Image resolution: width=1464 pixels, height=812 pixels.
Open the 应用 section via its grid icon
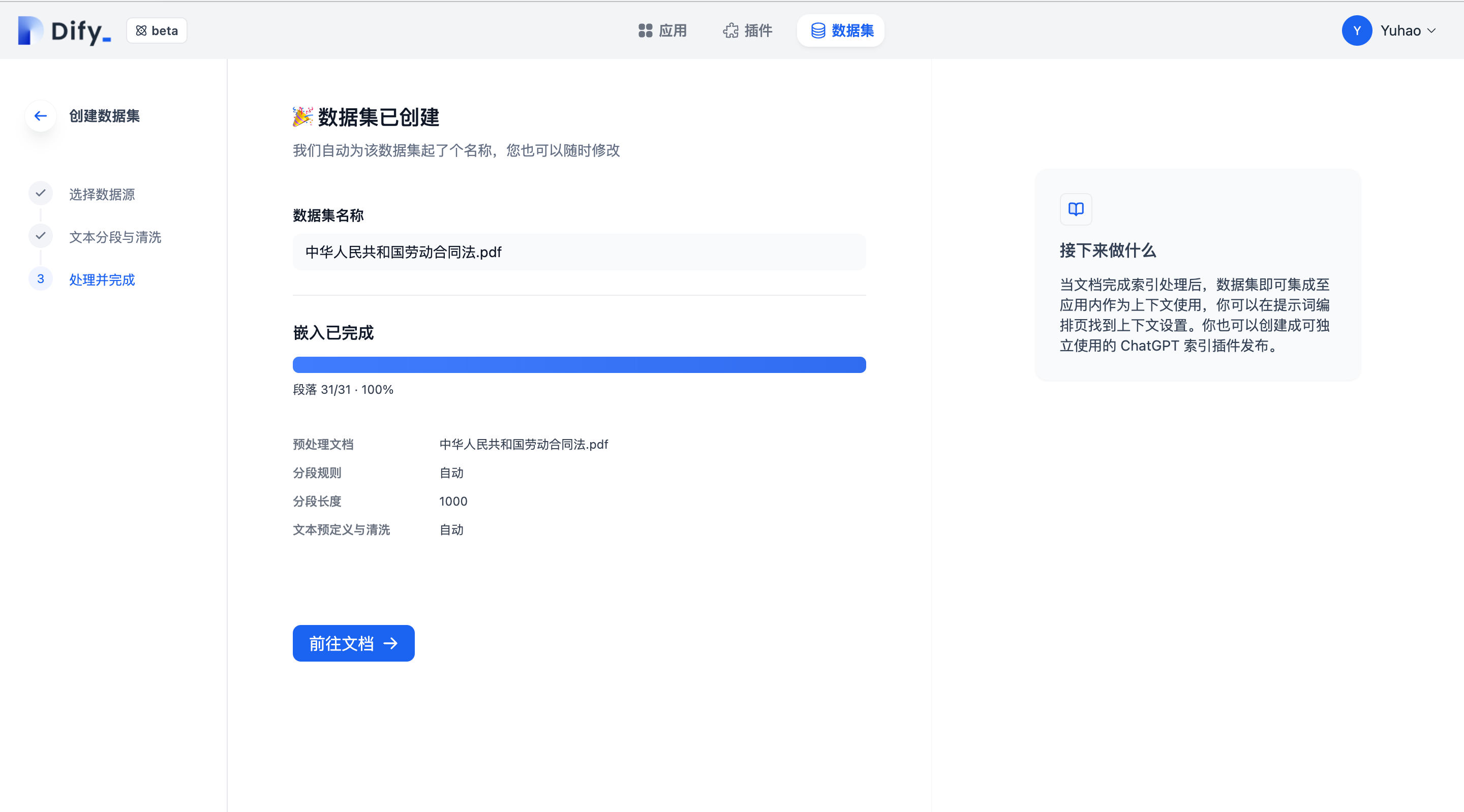click(645, 30)
